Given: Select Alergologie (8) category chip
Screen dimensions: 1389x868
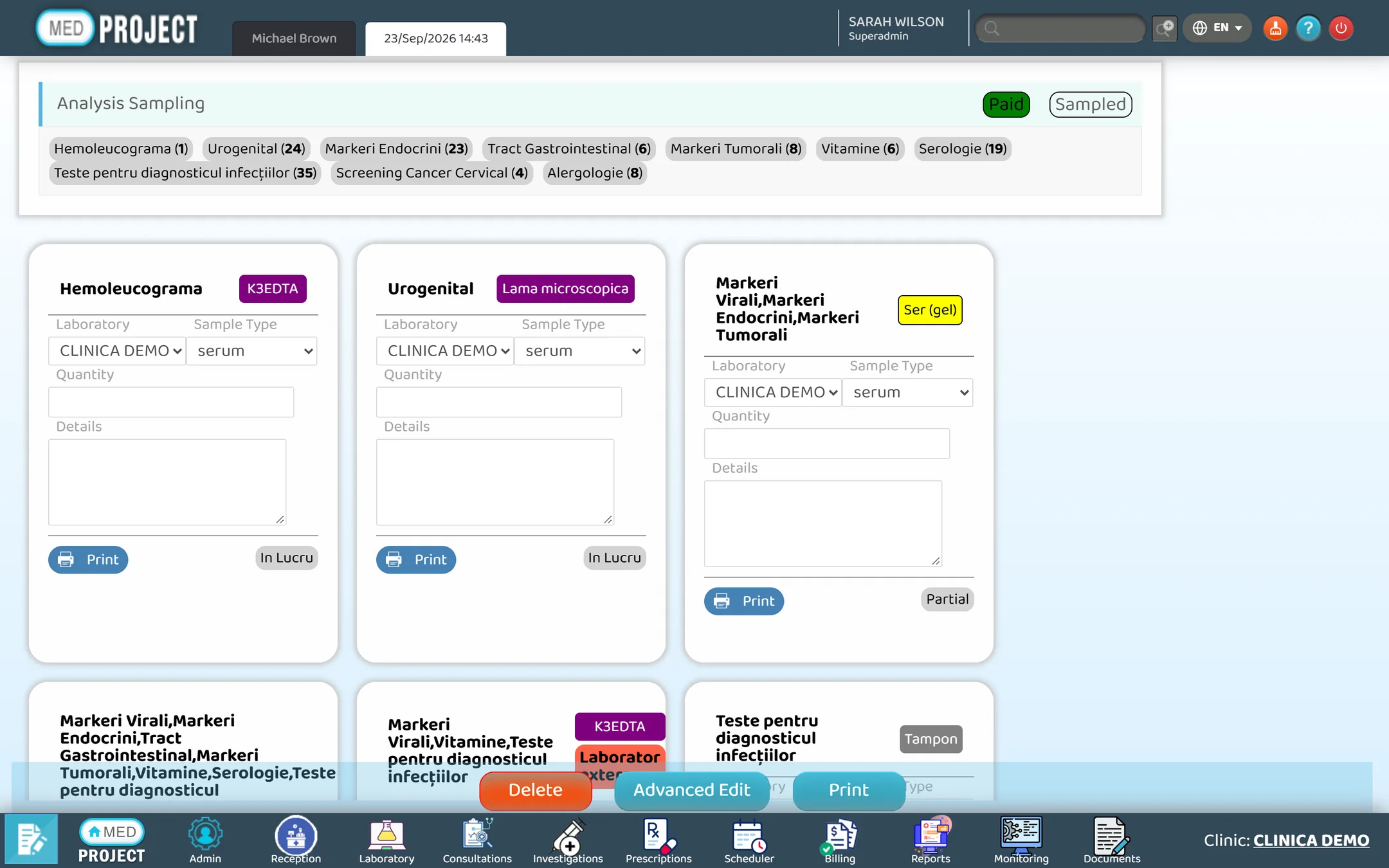Looking at the screenshot, I should click(595, 173).
